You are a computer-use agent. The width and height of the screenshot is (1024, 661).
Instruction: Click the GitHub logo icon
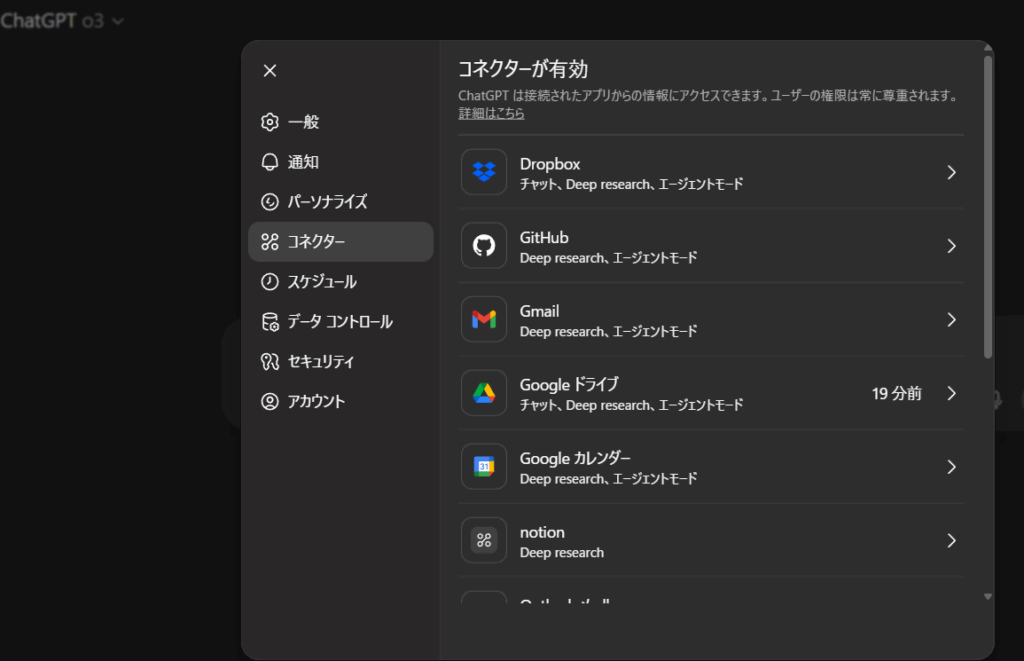pos(484,246)
